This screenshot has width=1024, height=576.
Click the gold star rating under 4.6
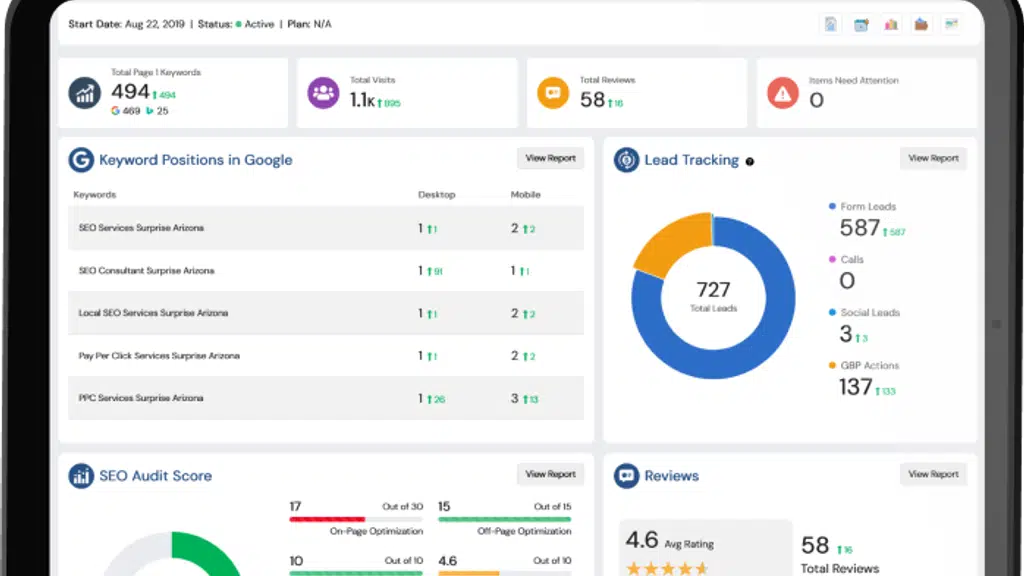tap(667, 569)
